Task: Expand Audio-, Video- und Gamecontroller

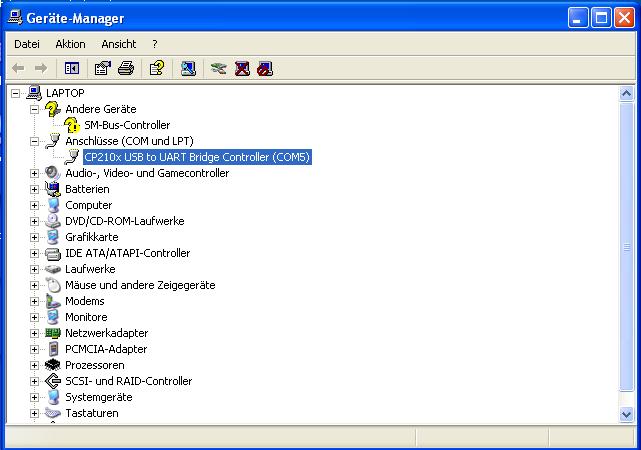Action: point(34,173)
